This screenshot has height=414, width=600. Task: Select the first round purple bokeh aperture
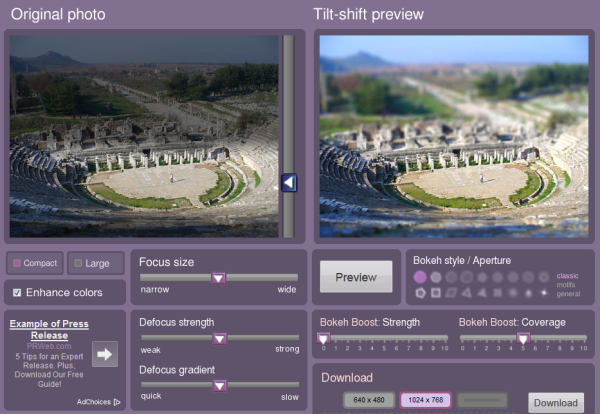coord(420,276)
